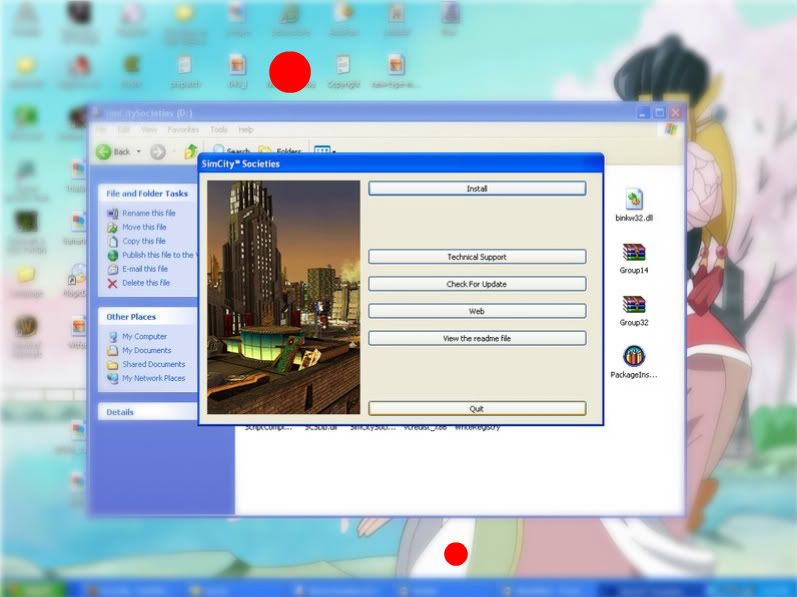Click the Check For Update button
This screenshot has height=597, width=797.
pyautogui.click(x=477, y=284)
